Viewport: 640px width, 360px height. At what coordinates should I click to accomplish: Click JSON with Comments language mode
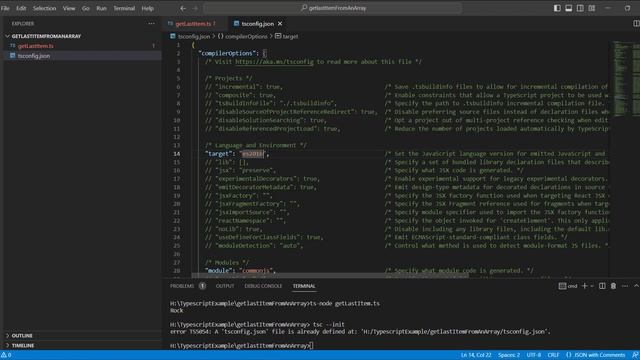(596, 355)
